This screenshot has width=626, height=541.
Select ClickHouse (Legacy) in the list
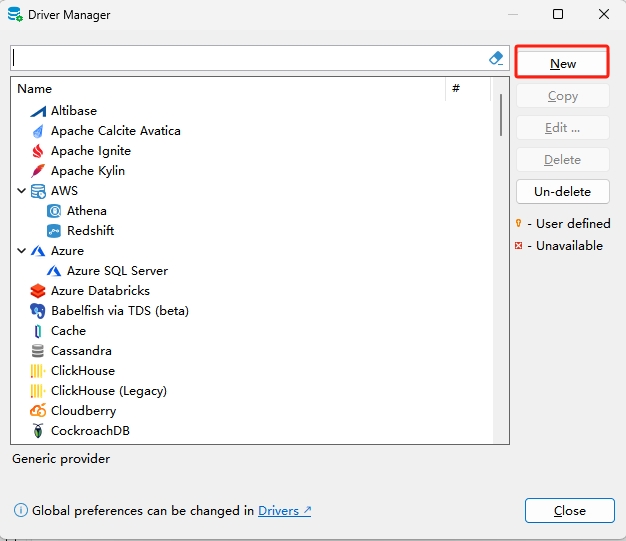click(108, 391)
